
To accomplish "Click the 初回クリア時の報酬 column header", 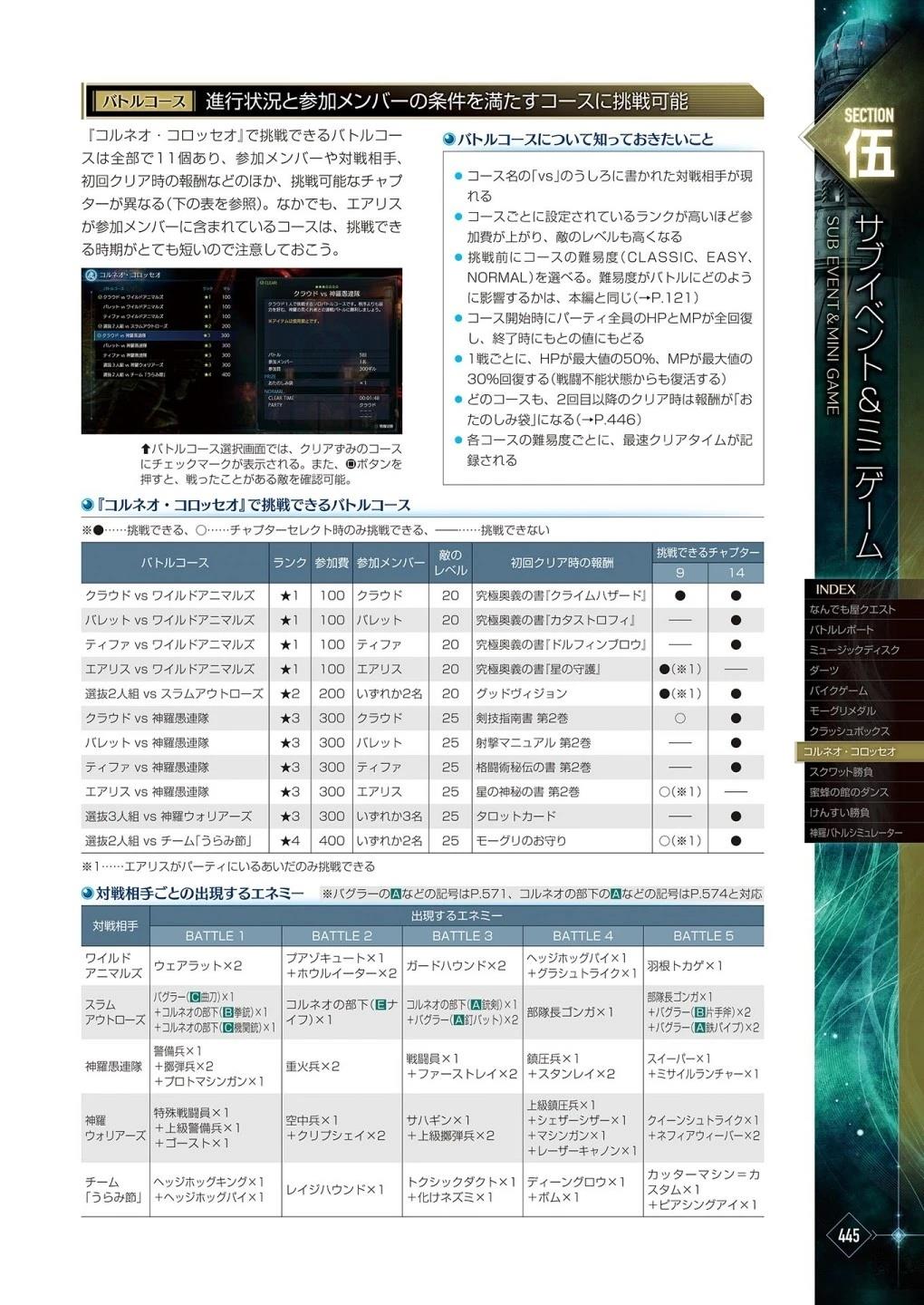I will click(561, 563).
